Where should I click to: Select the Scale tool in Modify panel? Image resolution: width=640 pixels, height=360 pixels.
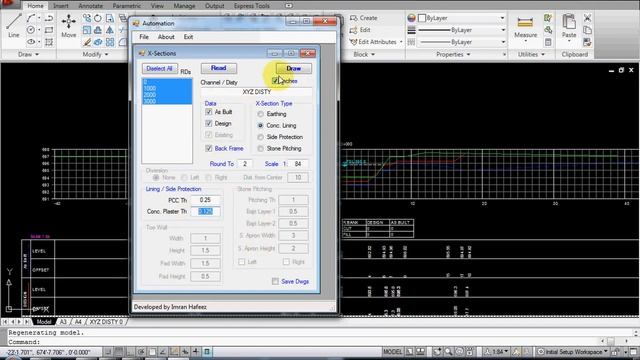coord(87,30)
